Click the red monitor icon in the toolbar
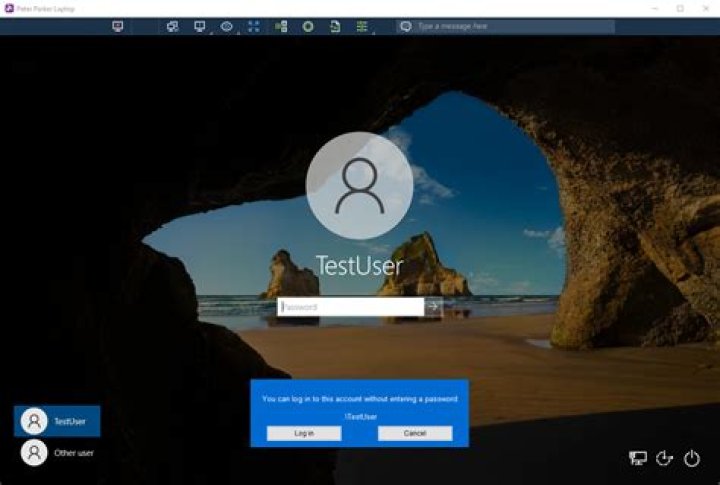 click(x=118, y=26)
